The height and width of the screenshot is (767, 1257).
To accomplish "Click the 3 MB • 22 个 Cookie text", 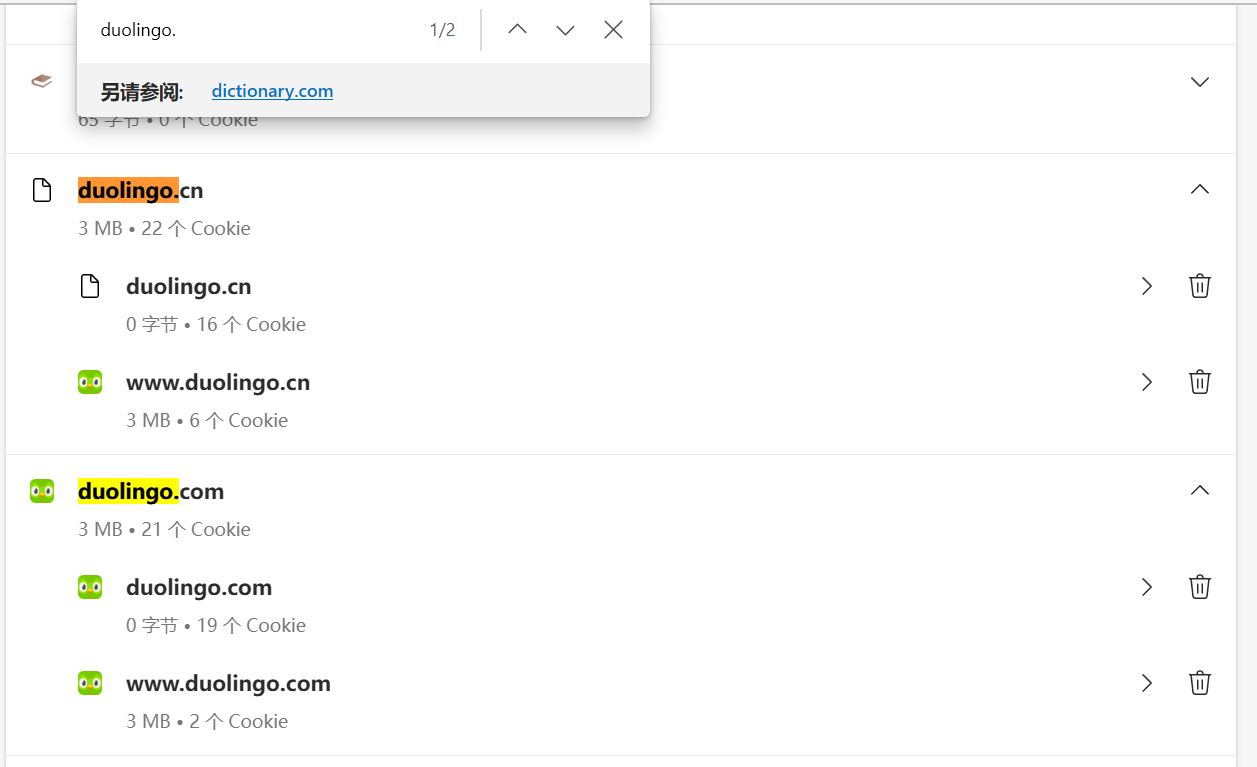I will tap(164, 228).
